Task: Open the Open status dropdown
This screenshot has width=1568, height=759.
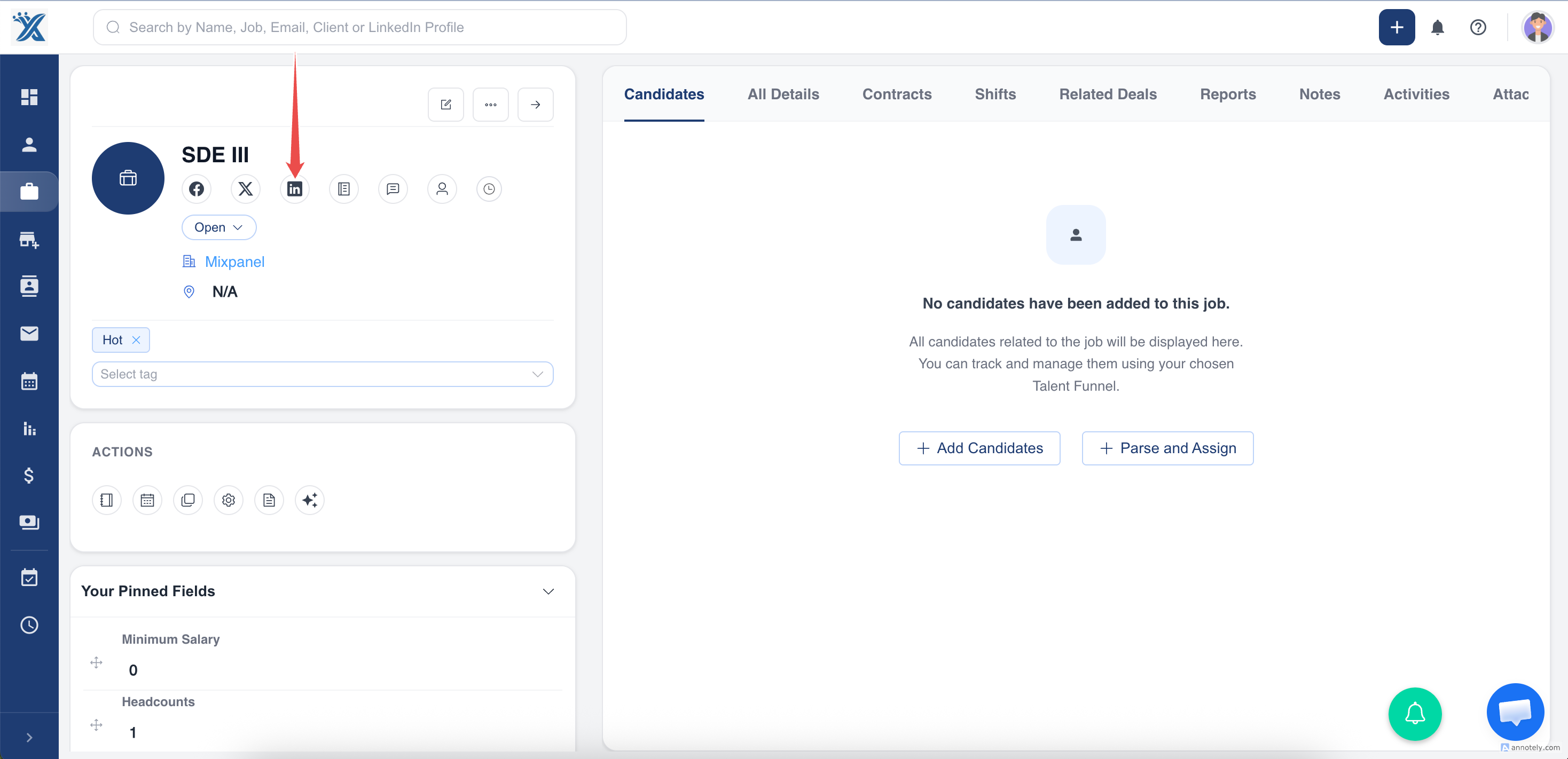Action: (219, 227)
